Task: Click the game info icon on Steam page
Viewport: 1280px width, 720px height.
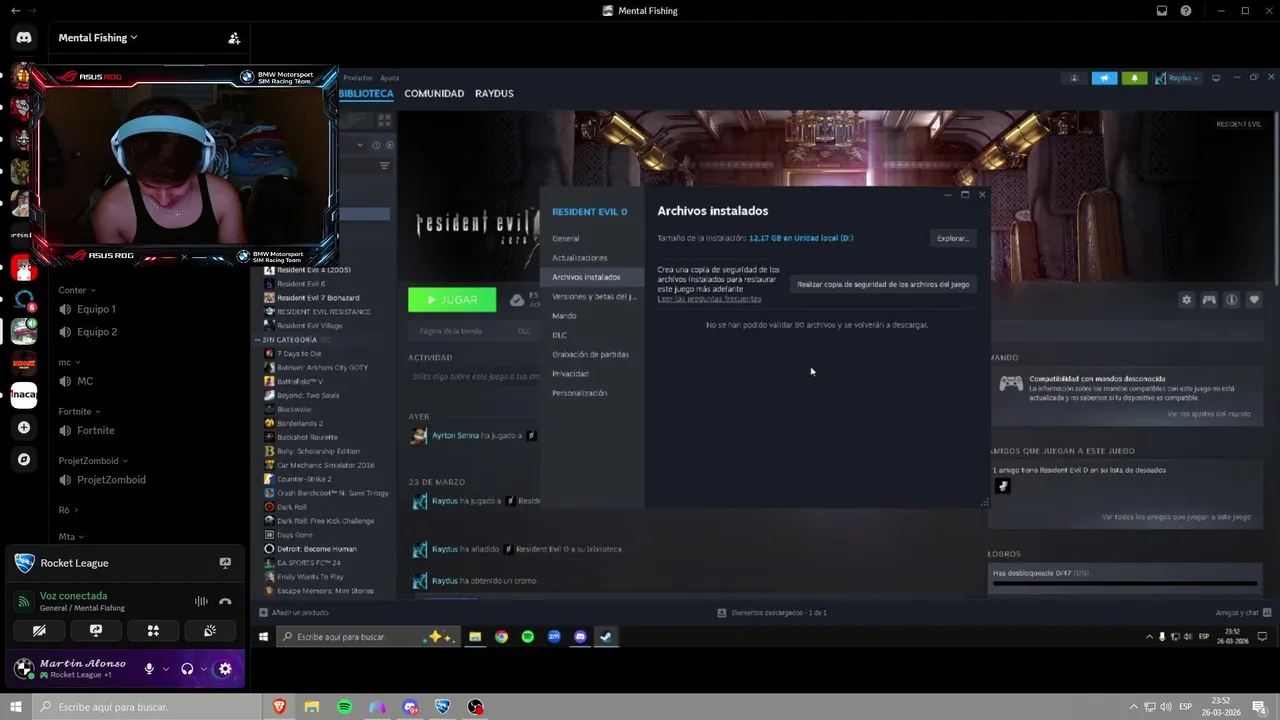Action: tap(1232, 299)
